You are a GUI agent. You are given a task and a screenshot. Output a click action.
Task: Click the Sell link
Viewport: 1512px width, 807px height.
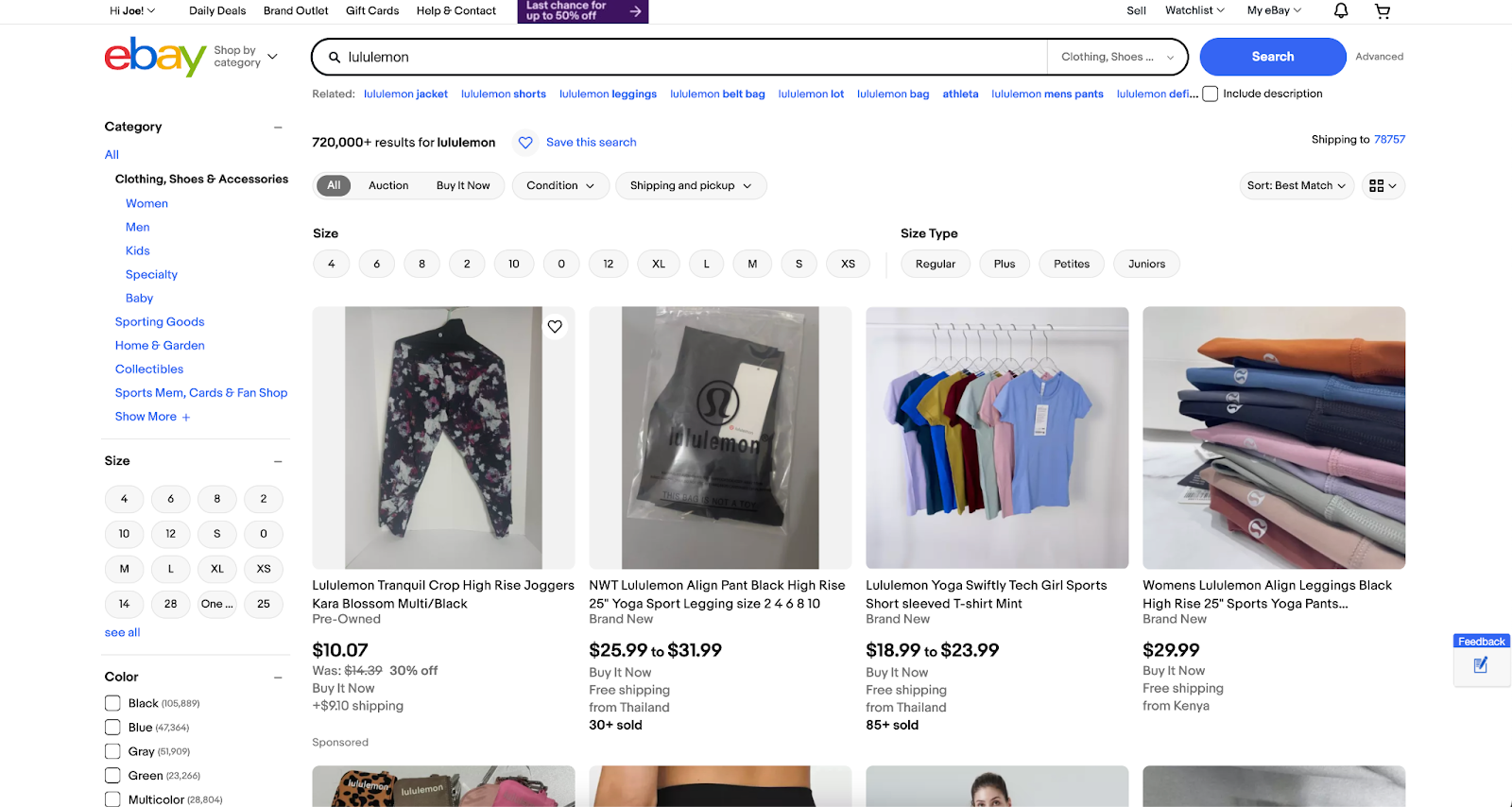click(1136, 11)
